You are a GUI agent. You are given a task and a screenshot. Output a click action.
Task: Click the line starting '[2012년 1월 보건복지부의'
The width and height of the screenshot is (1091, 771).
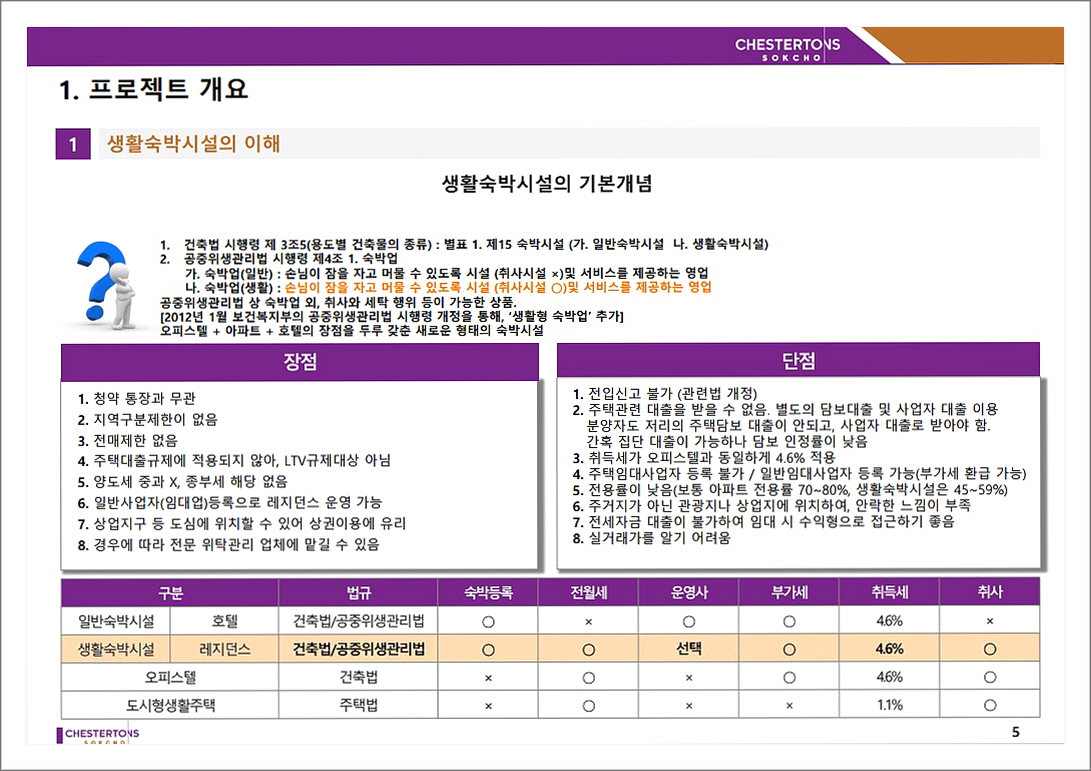tap(392, 317)
